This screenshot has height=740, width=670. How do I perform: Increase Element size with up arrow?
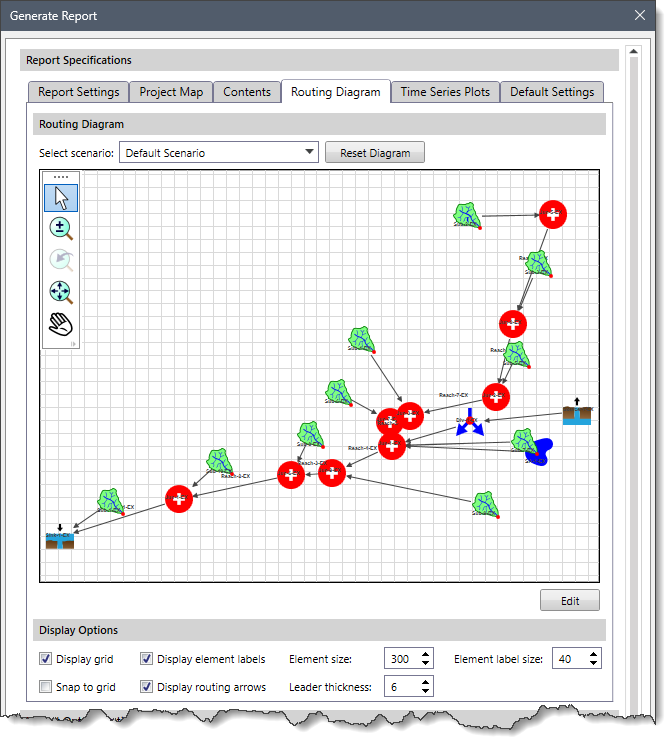click(x=425, y=654)
